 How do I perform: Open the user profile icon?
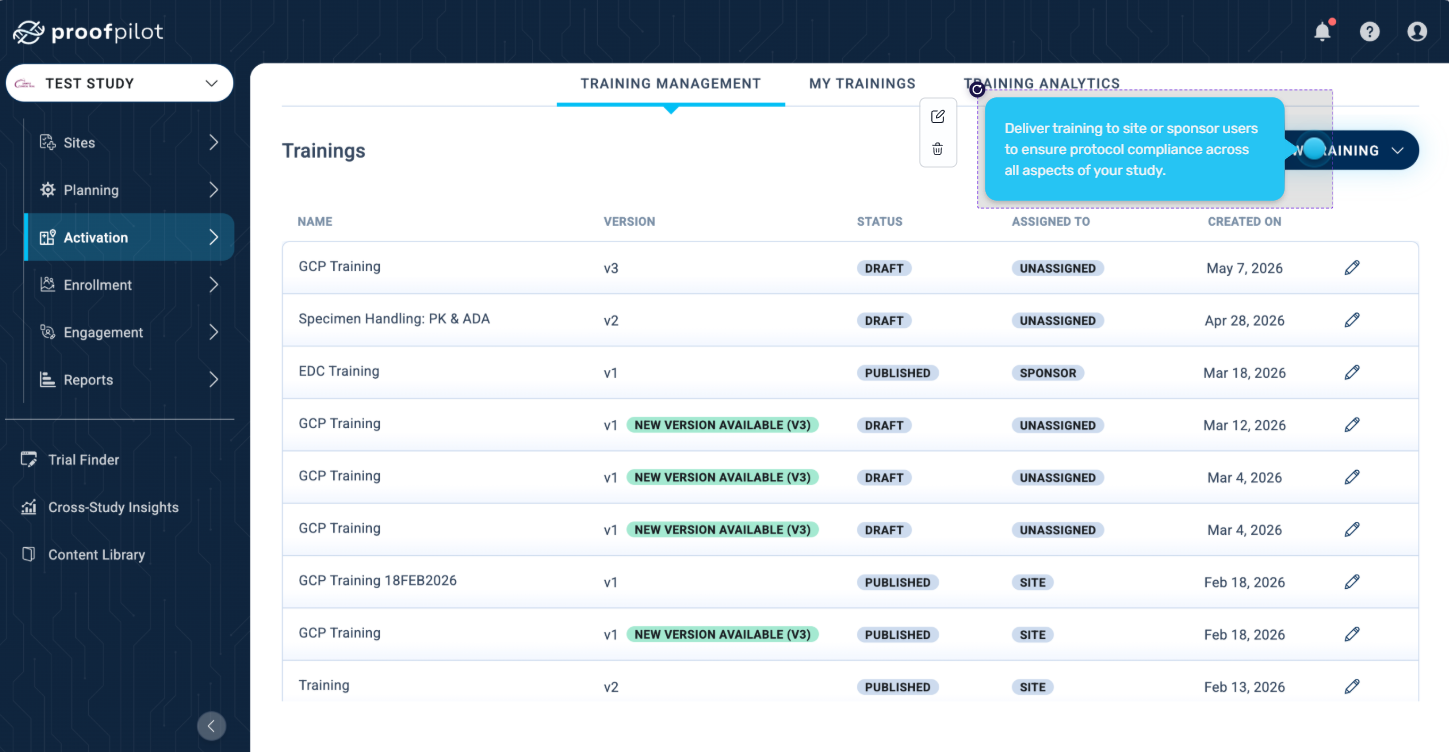1417,31
